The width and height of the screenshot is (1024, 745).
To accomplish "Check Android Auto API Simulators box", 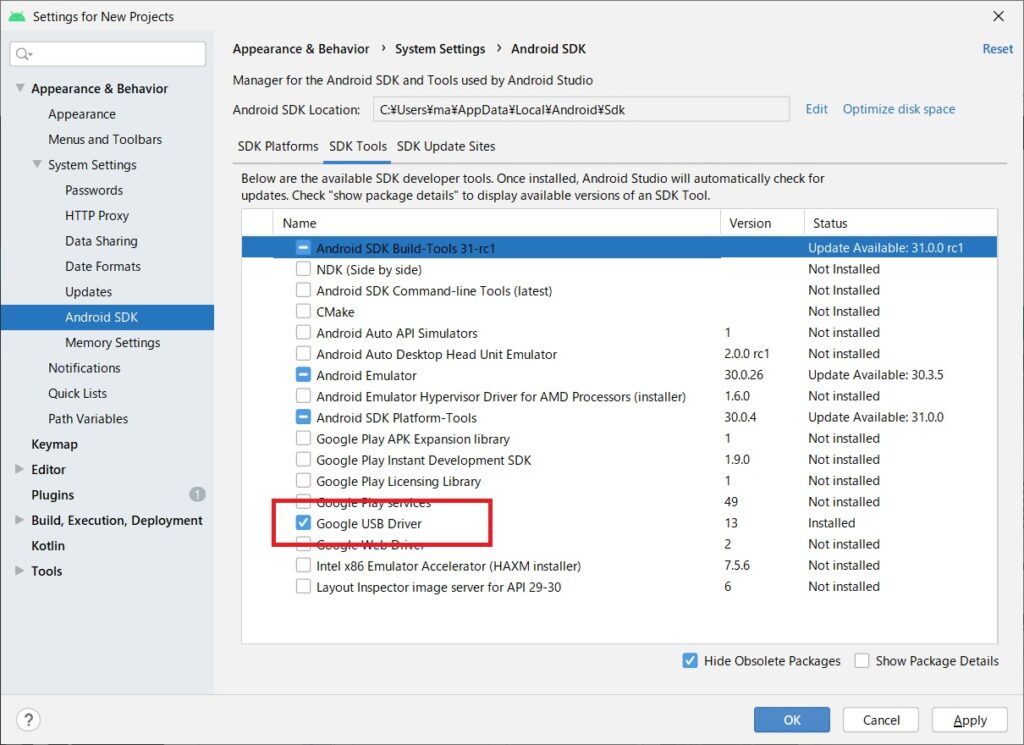I will pos(303,332).
